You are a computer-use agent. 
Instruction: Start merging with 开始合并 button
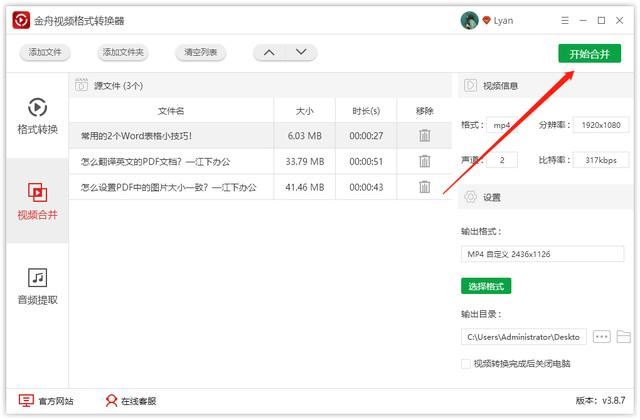[589, 53]
